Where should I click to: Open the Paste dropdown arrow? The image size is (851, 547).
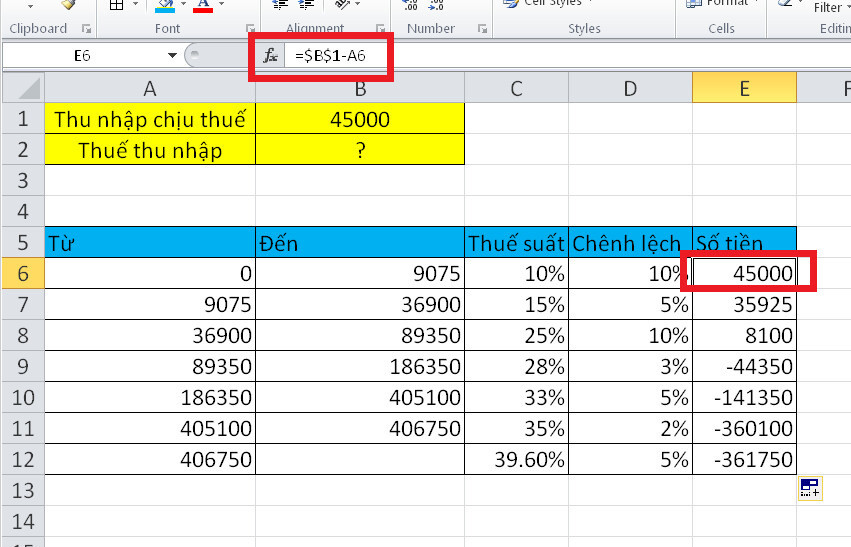(x=30, y=7)
